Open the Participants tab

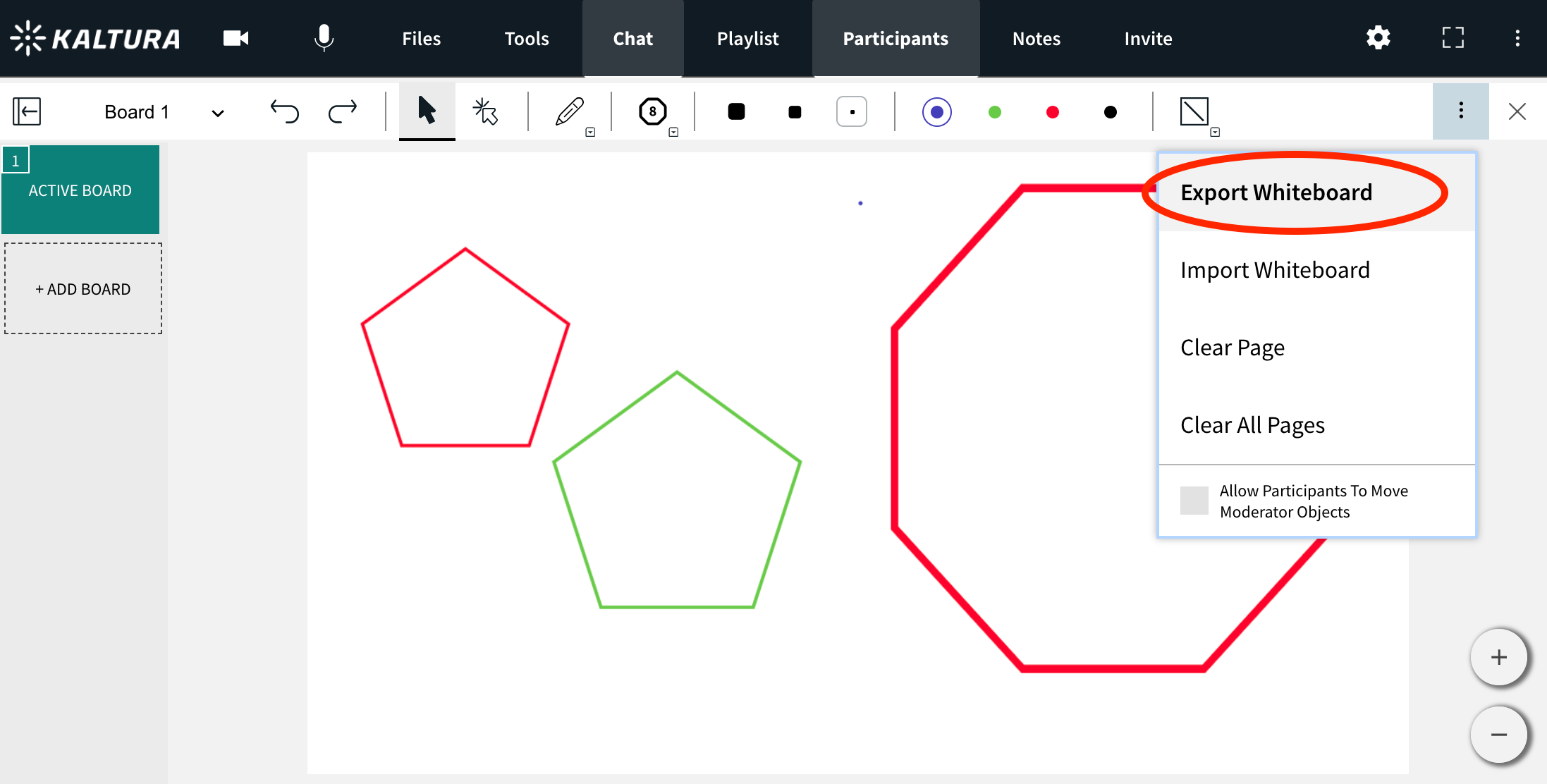[895, 39]
